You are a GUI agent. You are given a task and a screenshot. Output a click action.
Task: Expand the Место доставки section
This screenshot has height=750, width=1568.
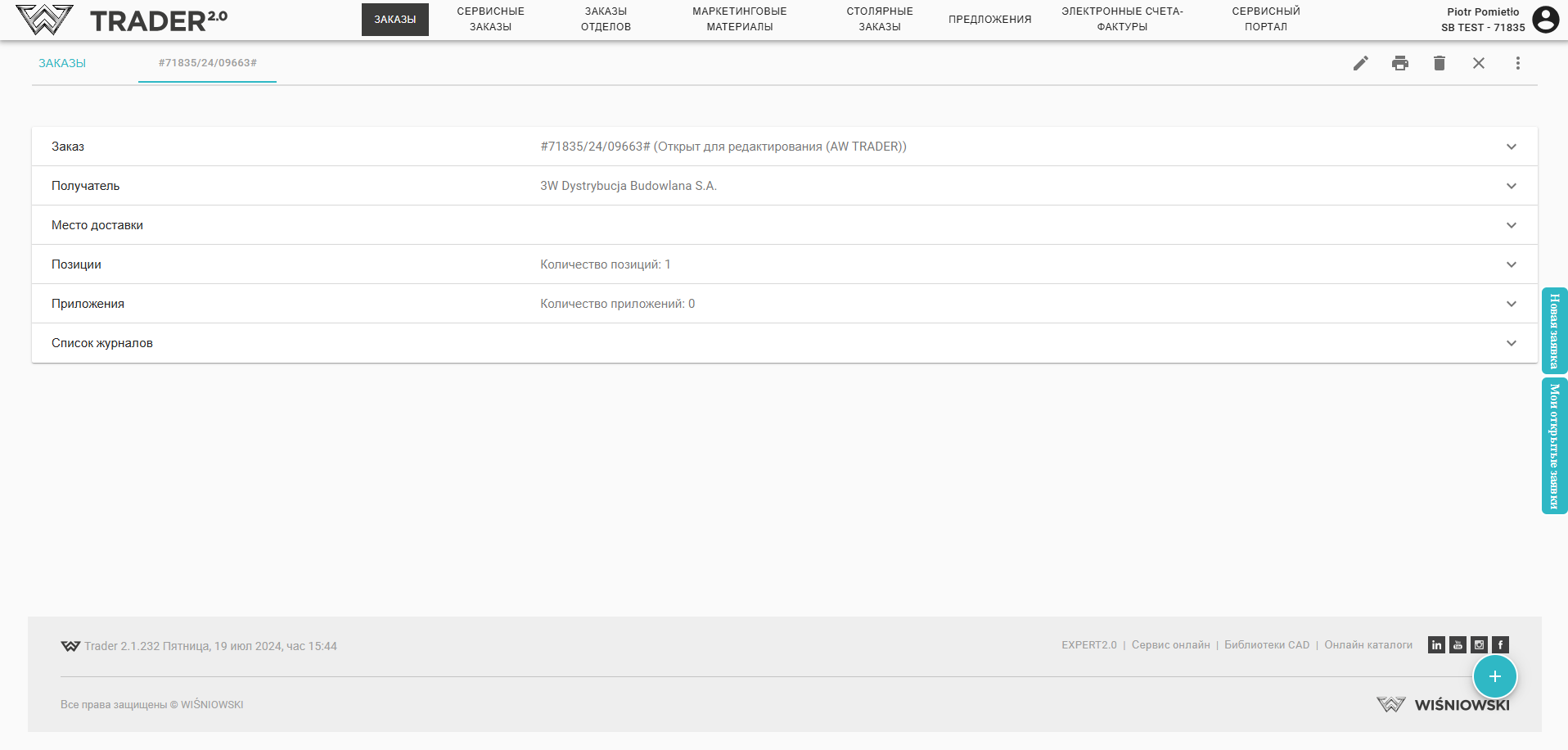(1511, 225)
